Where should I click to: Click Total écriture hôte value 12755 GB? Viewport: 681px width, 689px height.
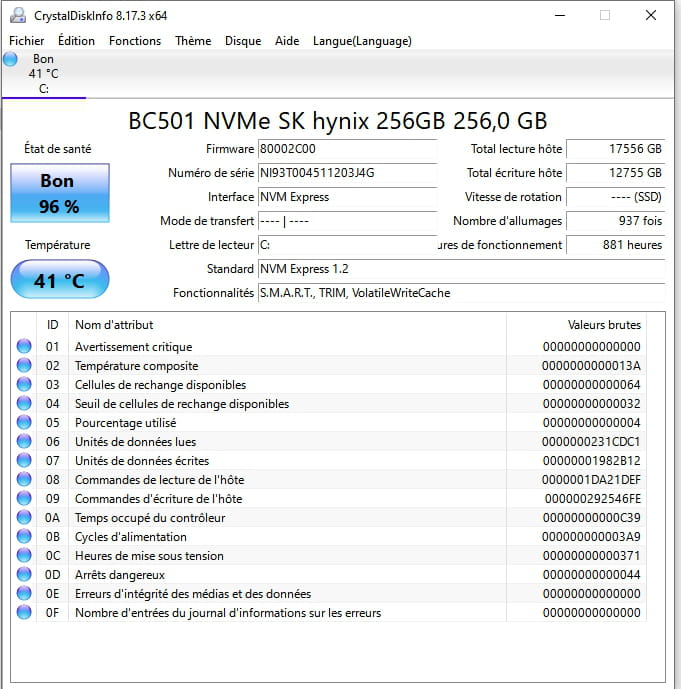click(x=616, y=173)
